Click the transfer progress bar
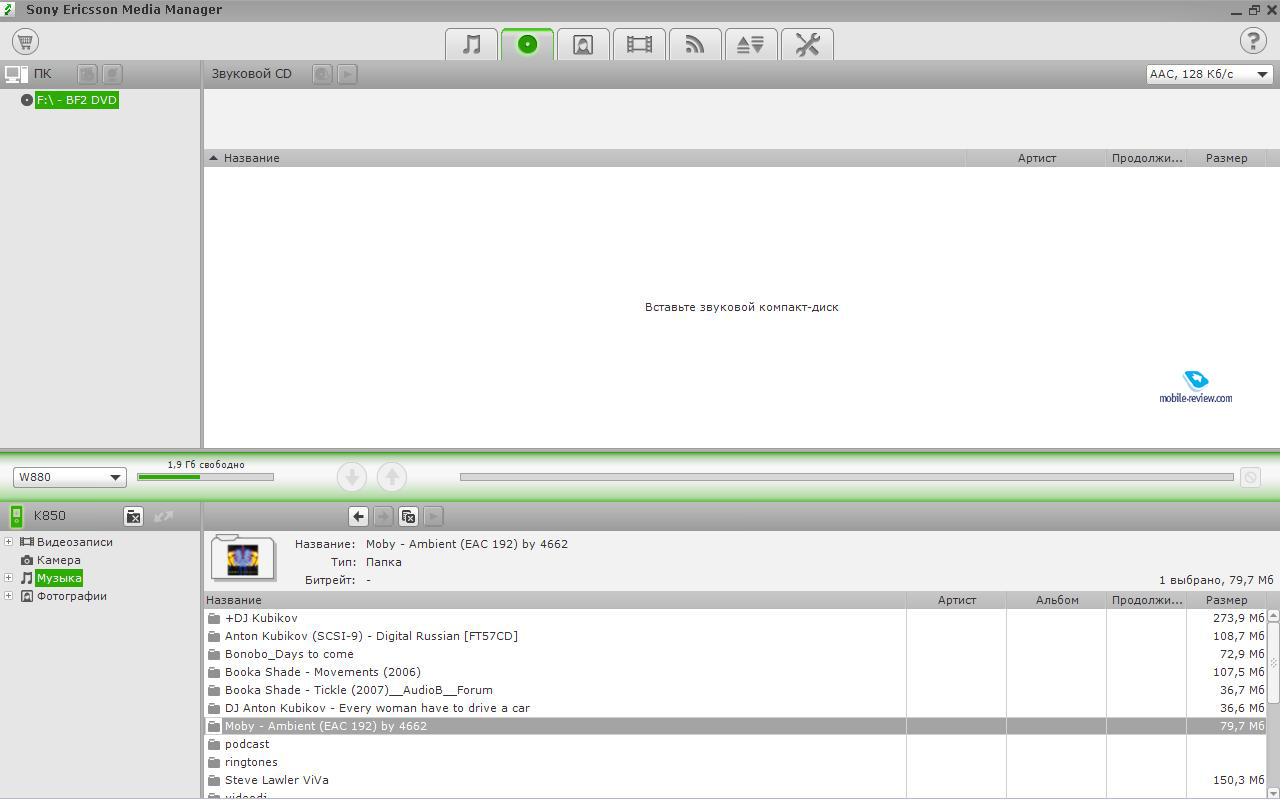 pyautogui.click(x=846, y=477)
